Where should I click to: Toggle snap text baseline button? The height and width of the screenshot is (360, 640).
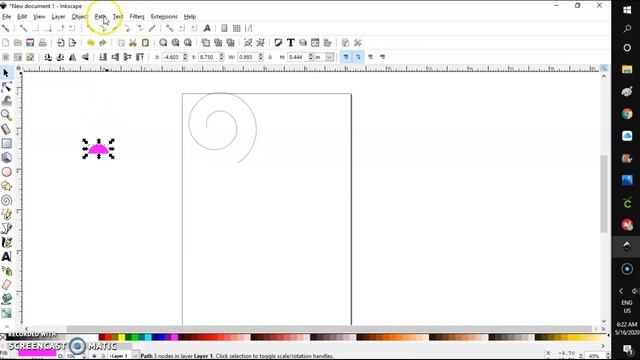[x=207, y=28]
